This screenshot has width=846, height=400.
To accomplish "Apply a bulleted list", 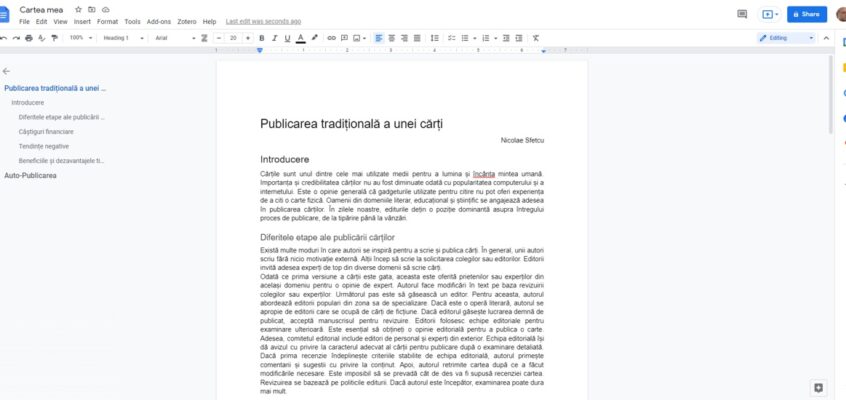I will click(x=465, y=38).
